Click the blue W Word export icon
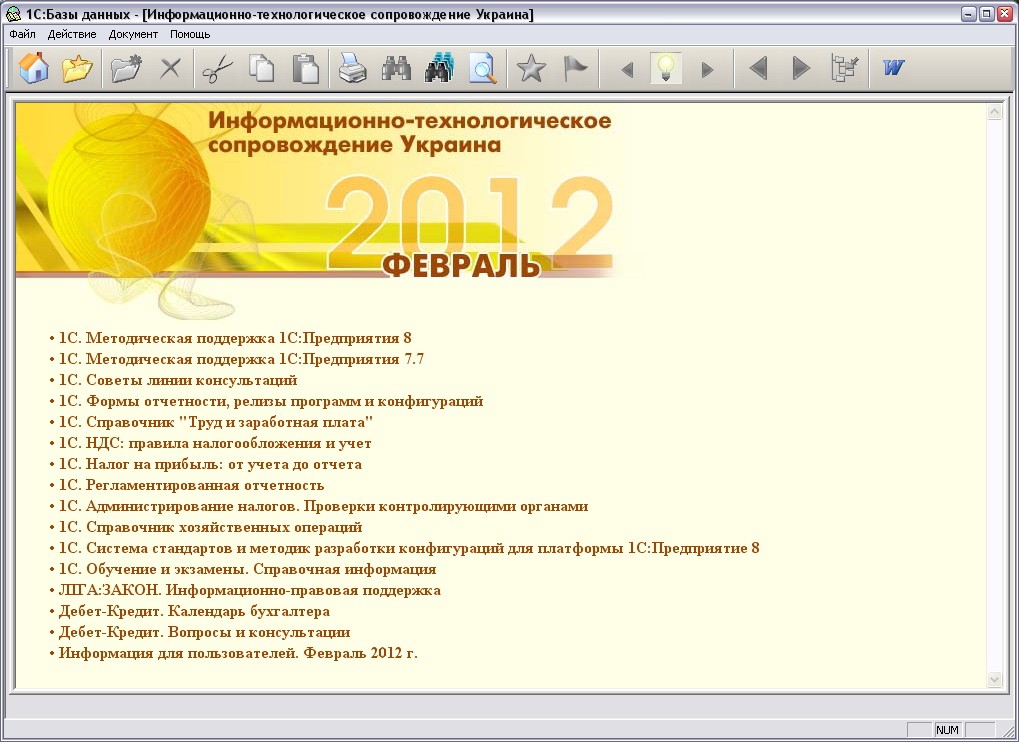 (x=894, y=68)
